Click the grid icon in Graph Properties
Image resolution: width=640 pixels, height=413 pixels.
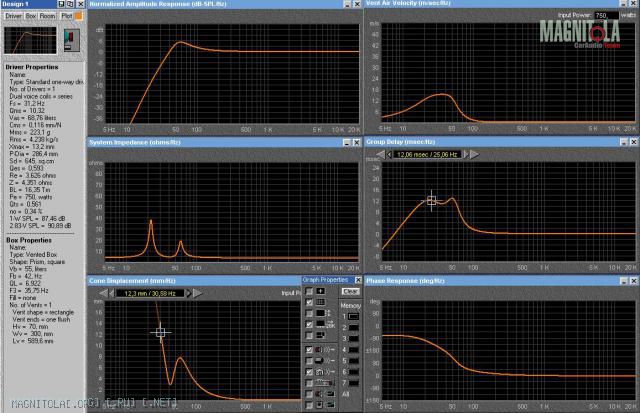click(x=321, y=302)
